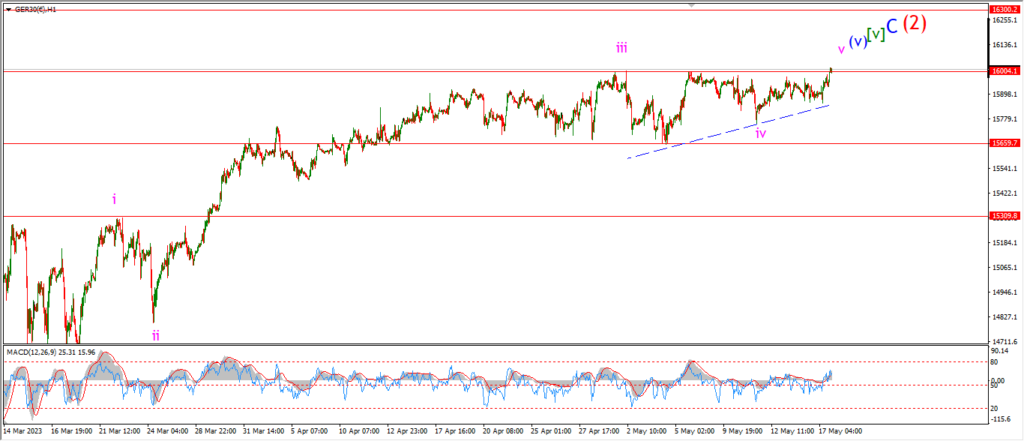Click the 16004.1 red price tag

point(1004,71)
